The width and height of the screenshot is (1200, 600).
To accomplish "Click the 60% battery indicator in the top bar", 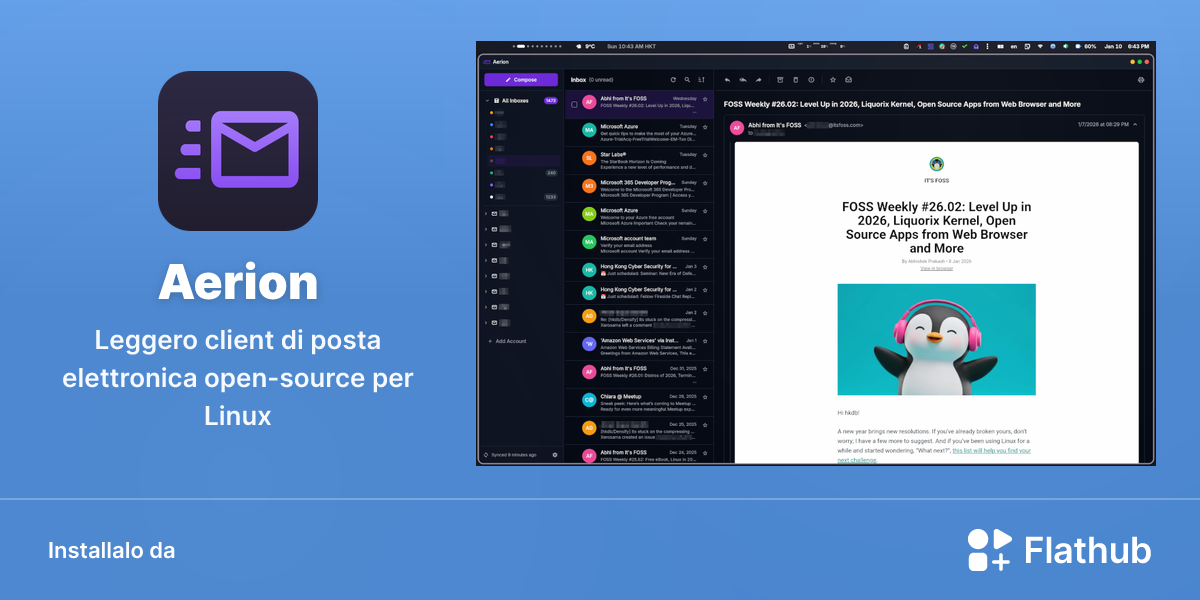I will coord(1086,46).
